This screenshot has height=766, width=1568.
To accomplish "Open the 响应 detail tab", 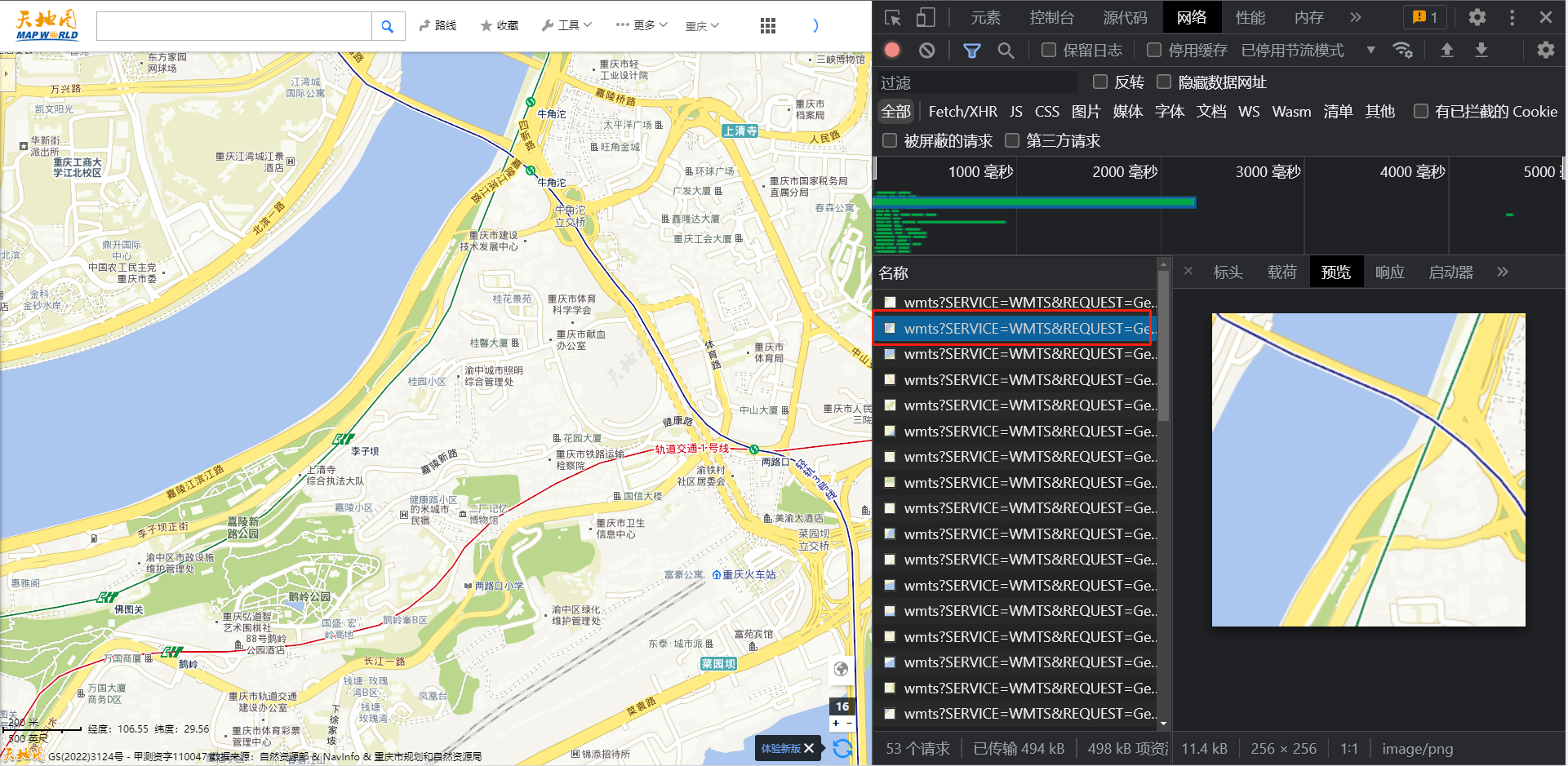I will (x=1389, y=272).
